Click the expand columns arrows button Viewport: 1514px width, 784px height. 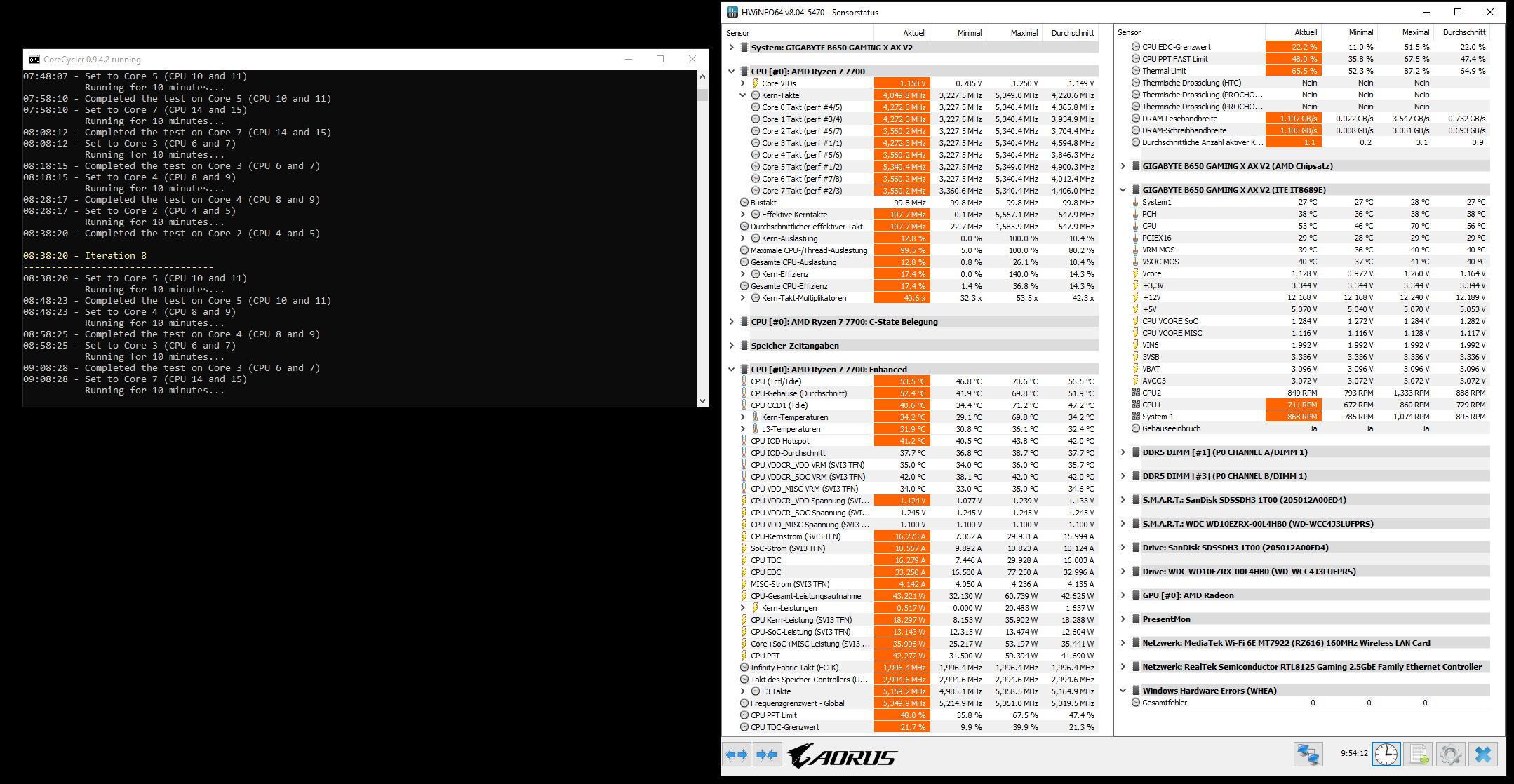[x=737, y=755]
